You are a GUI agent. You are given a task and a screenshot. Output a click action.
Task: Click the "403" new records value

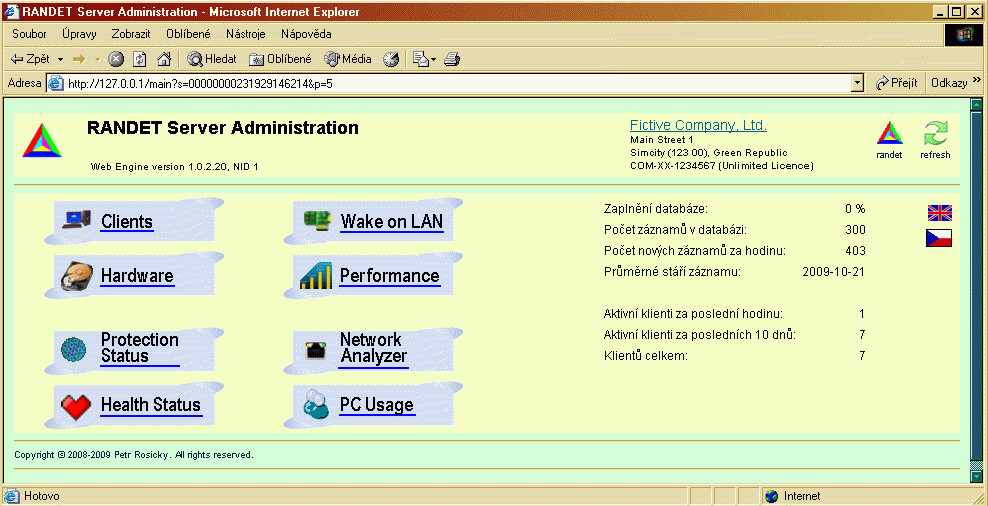point(856,251)
